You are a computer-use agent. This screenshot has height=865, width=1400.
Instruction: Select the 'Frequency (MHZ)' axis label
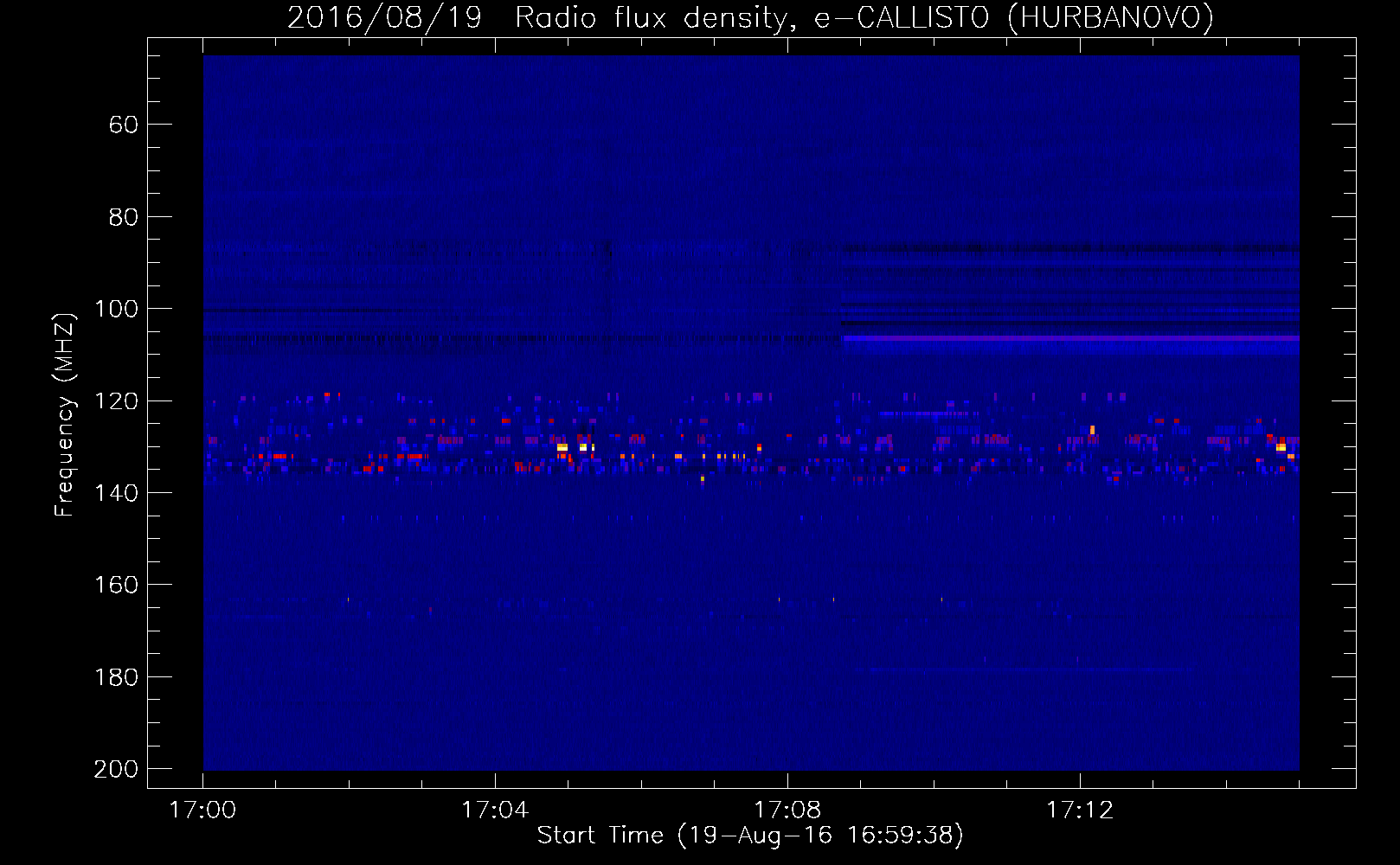(65, 414)
